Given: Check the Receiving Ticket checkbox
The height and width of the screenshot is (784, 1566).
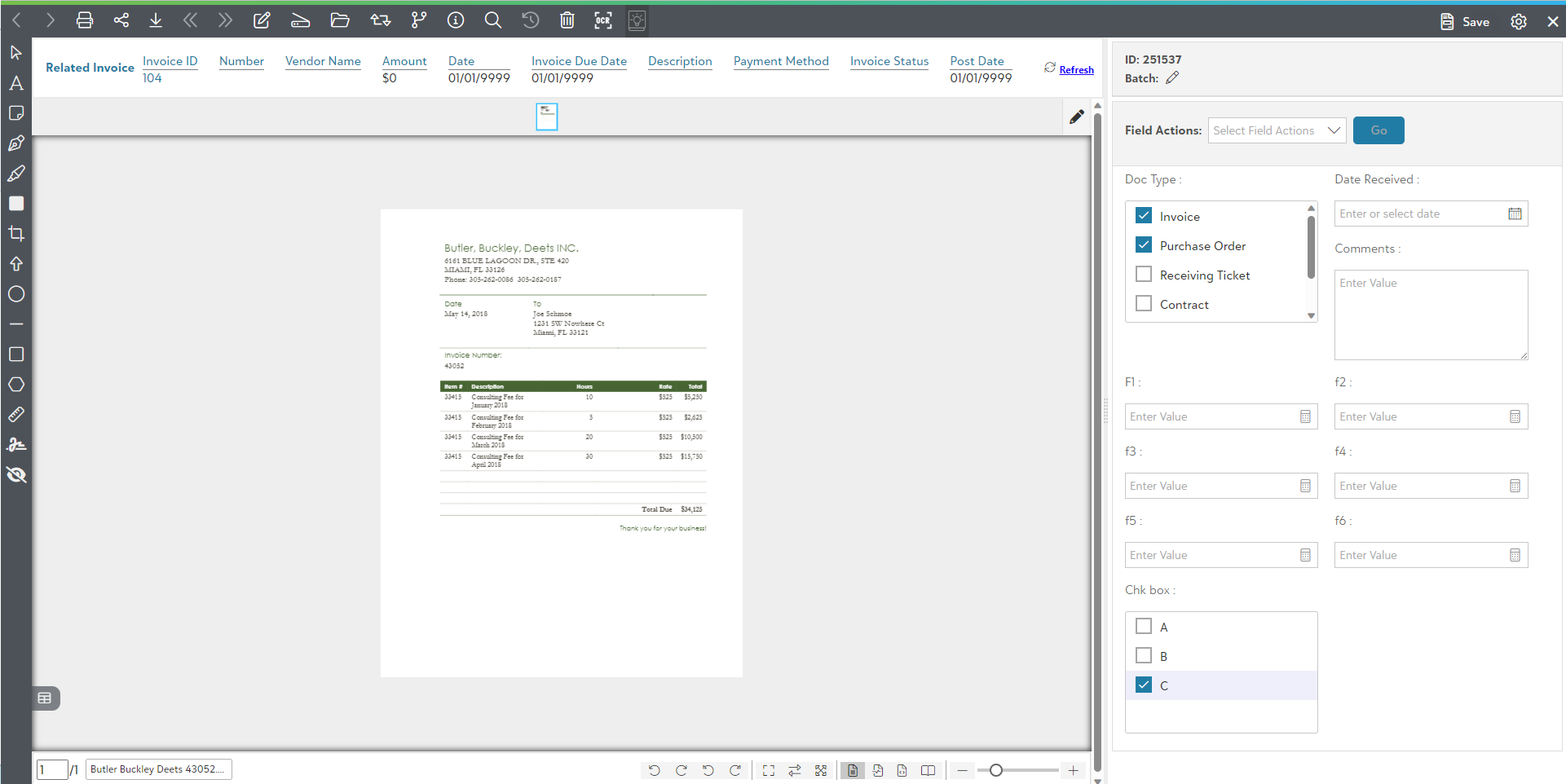Looking at the screenshot, I should coord(1144,275).
